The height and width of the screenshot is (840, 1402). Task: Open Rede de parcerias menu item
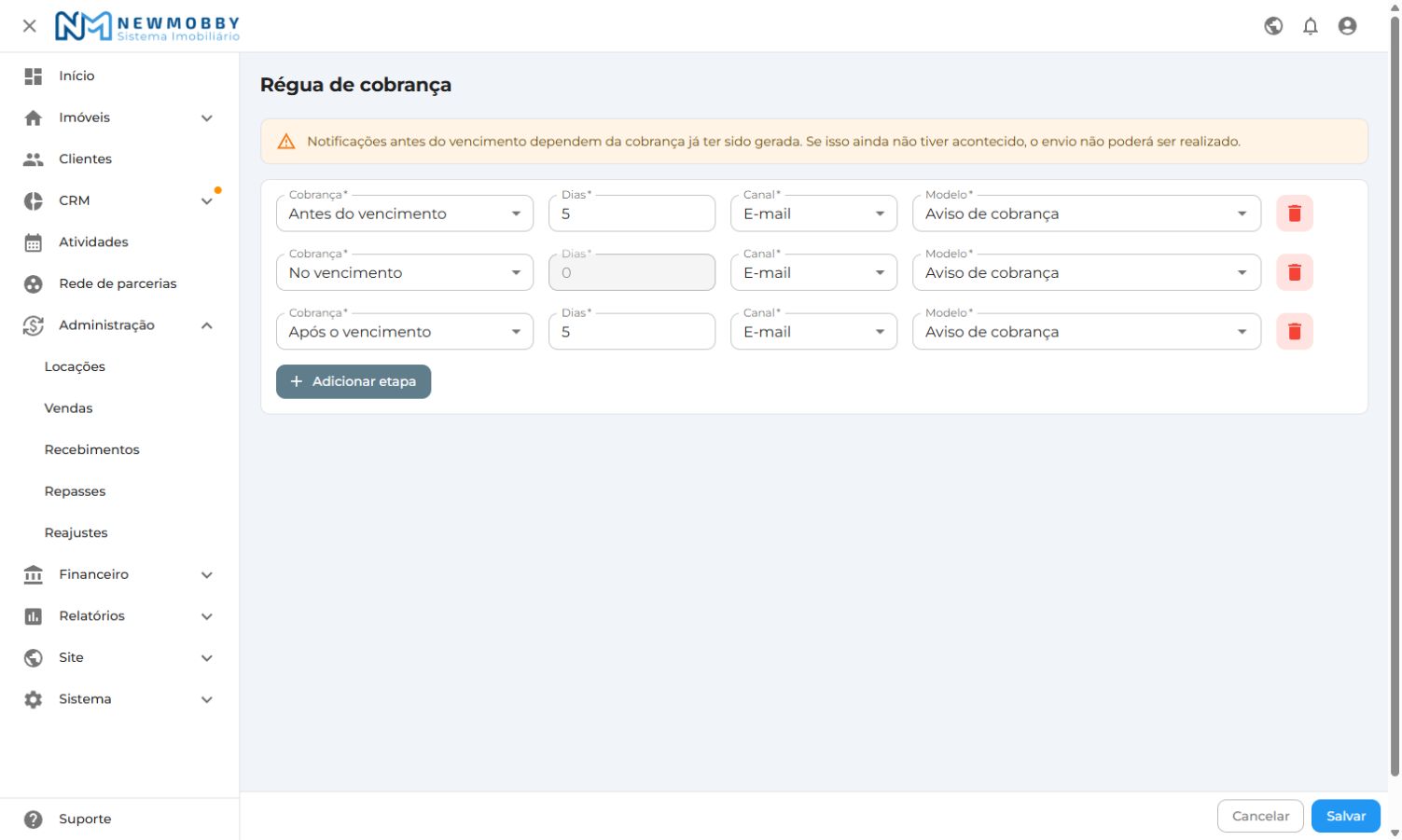pos(119,284)
